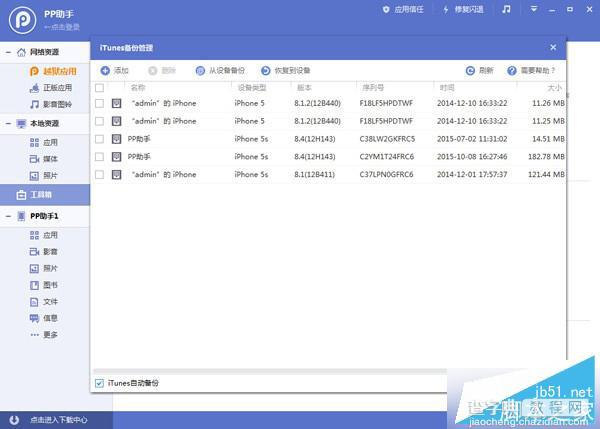Open 媒体 under 本地资源
Viewport: 600px width, 429px height.
pos(44,159)
